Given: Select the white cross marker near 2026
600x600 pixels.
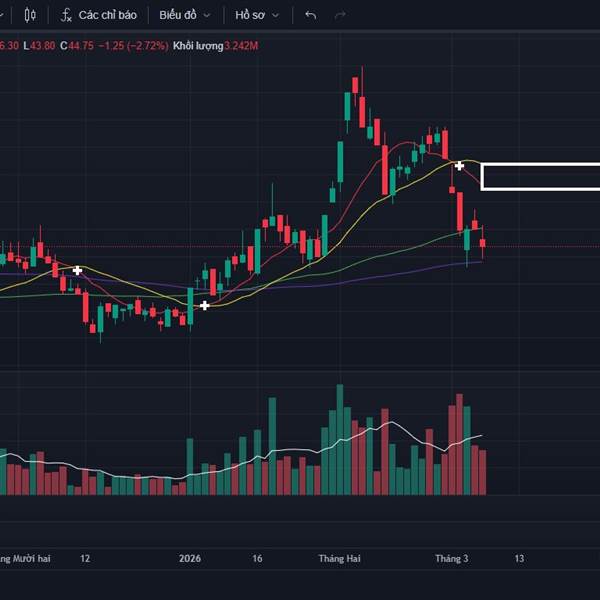Looking at the screenshot, I should (x=204, y=305).
